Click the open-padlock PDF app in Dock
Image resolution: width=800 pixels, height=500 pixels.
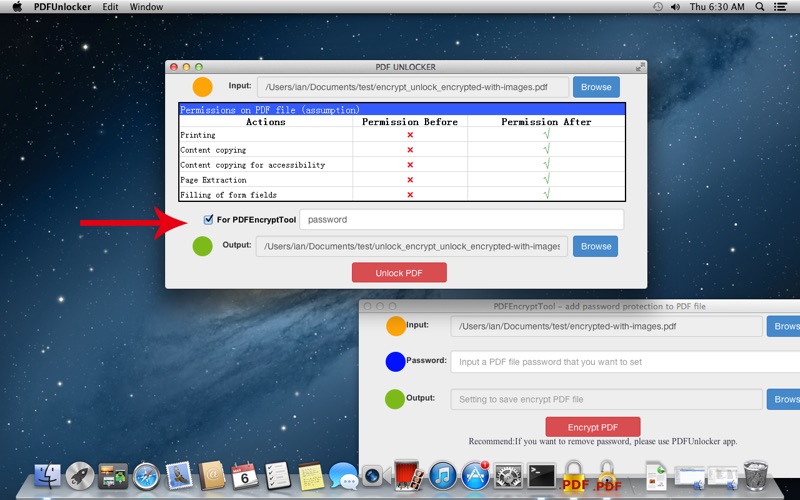tap(608, 475)
